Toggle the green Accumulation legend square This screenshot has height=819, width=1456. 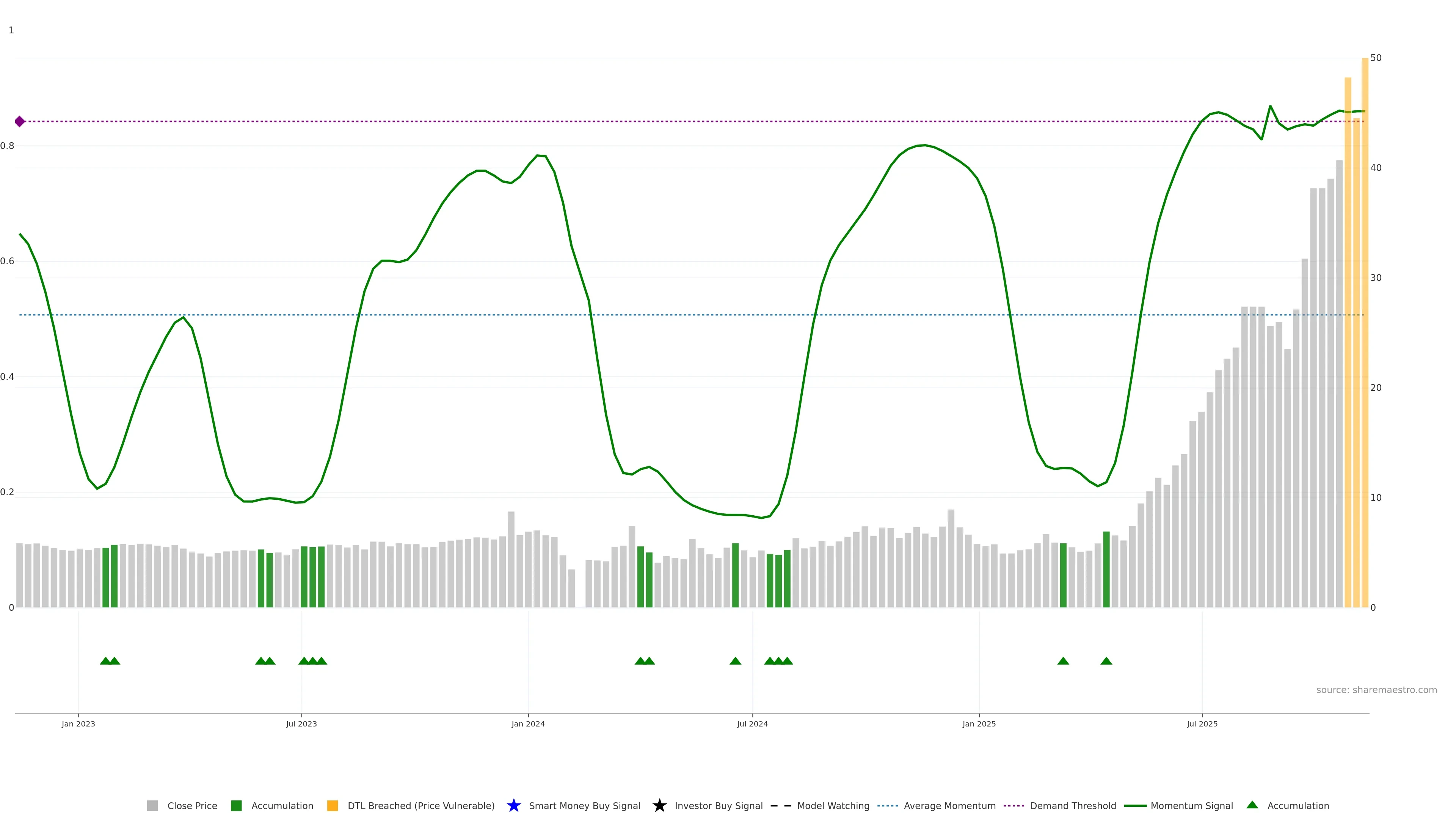(x=236, y=805)
